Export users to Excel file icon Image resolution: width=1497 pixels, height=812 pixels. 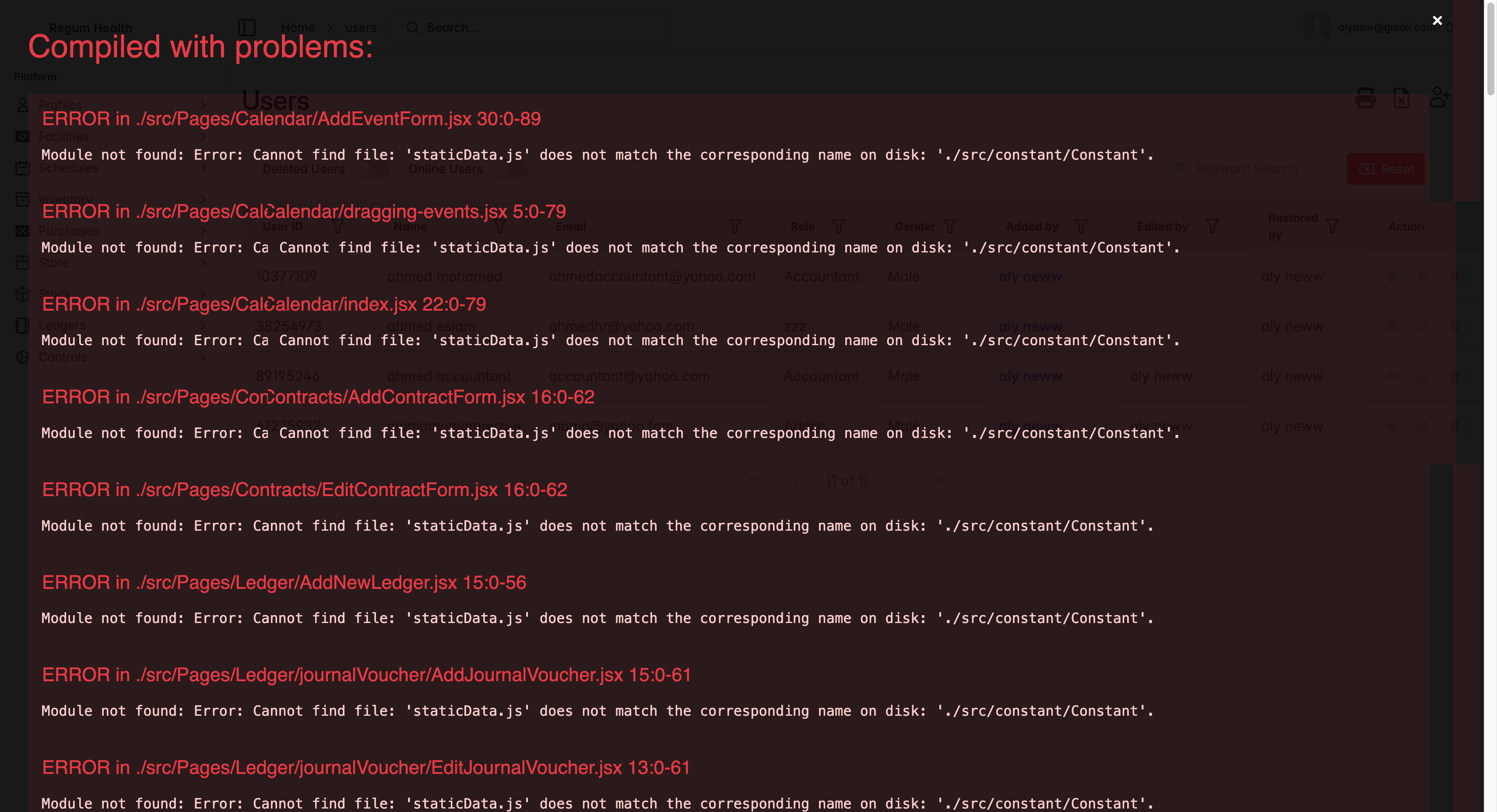click(1401, 98)
